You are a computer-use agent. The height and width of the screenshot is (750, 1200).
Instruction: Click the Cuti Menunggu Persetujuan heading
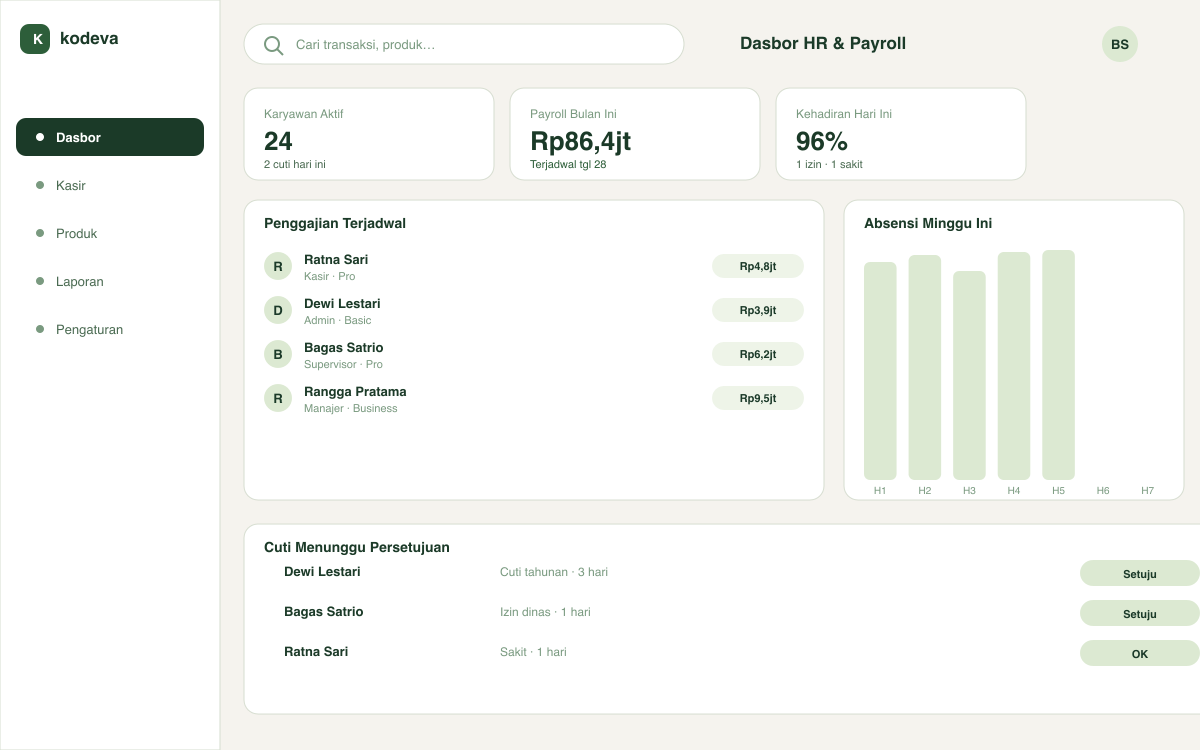(x=357, y=547)
